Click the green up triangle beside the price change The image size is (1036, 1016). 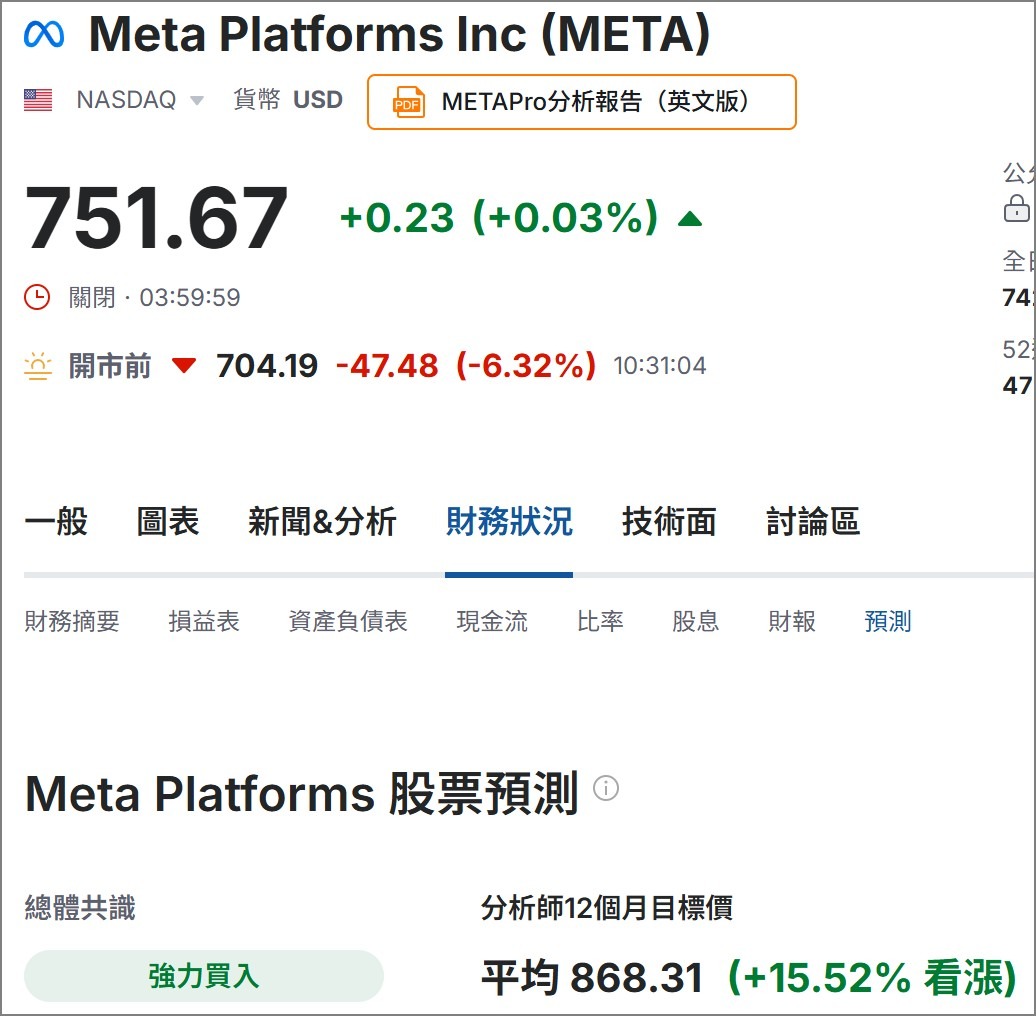click(x=689, y=218)
